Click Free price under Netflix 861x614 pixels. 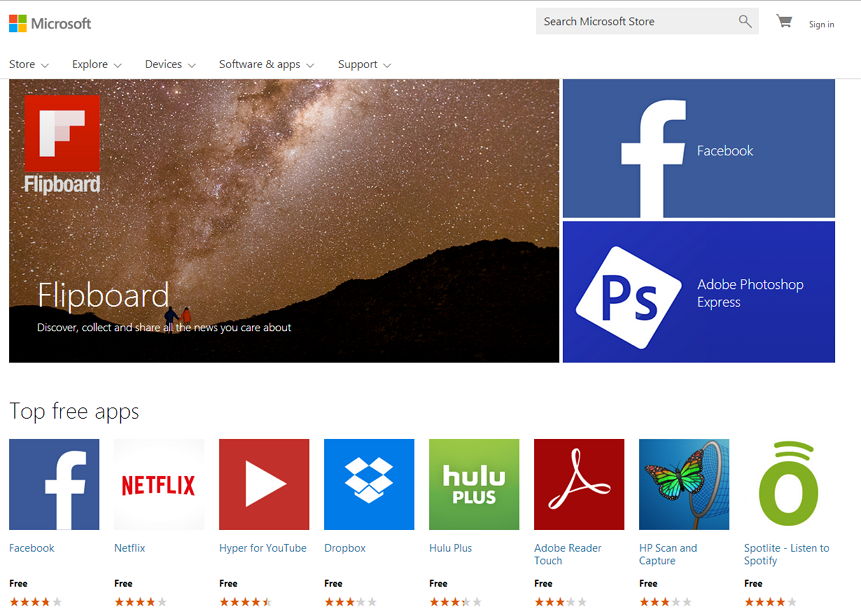123,583
